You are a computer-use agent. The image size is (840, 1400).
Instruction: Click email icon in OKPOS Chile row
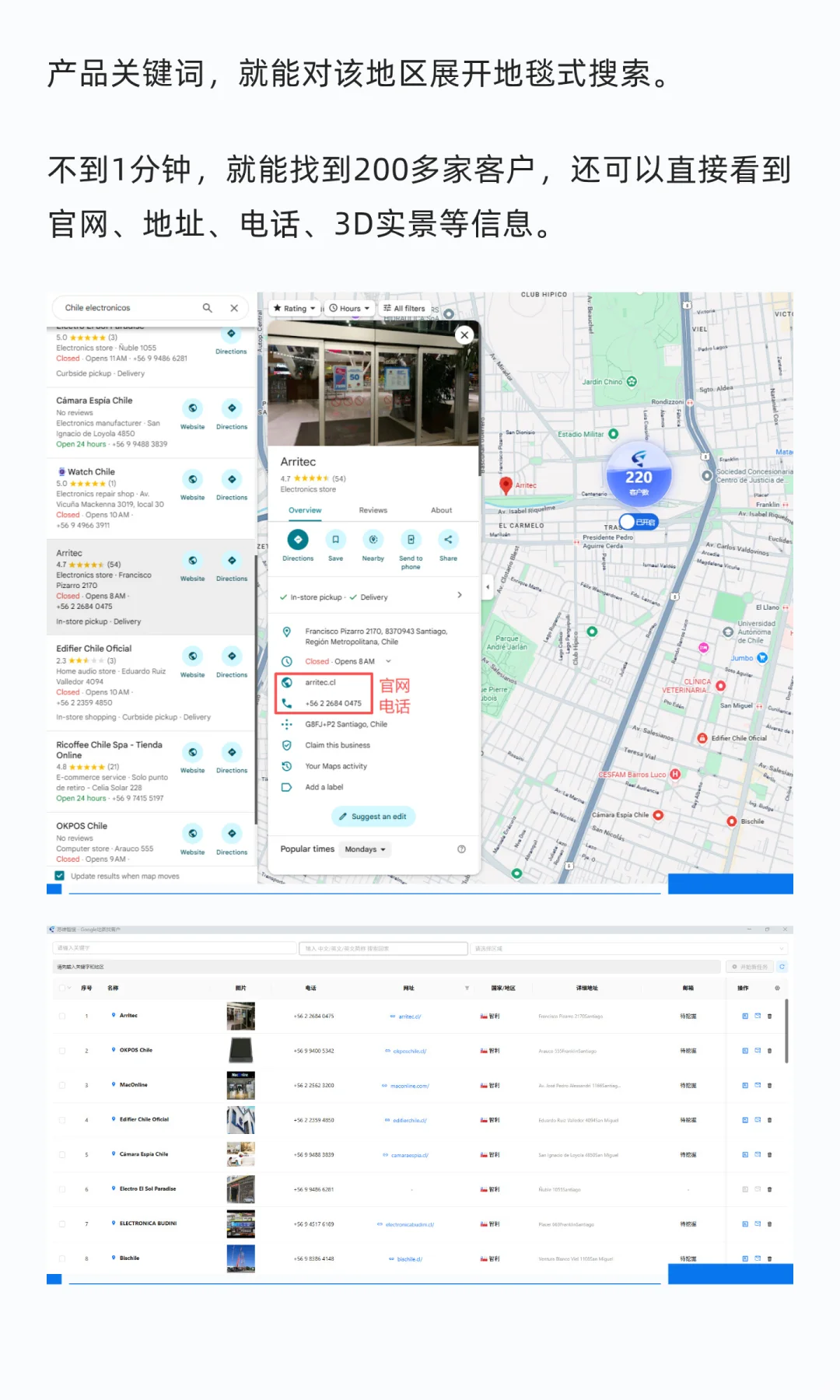[758, 1051]
